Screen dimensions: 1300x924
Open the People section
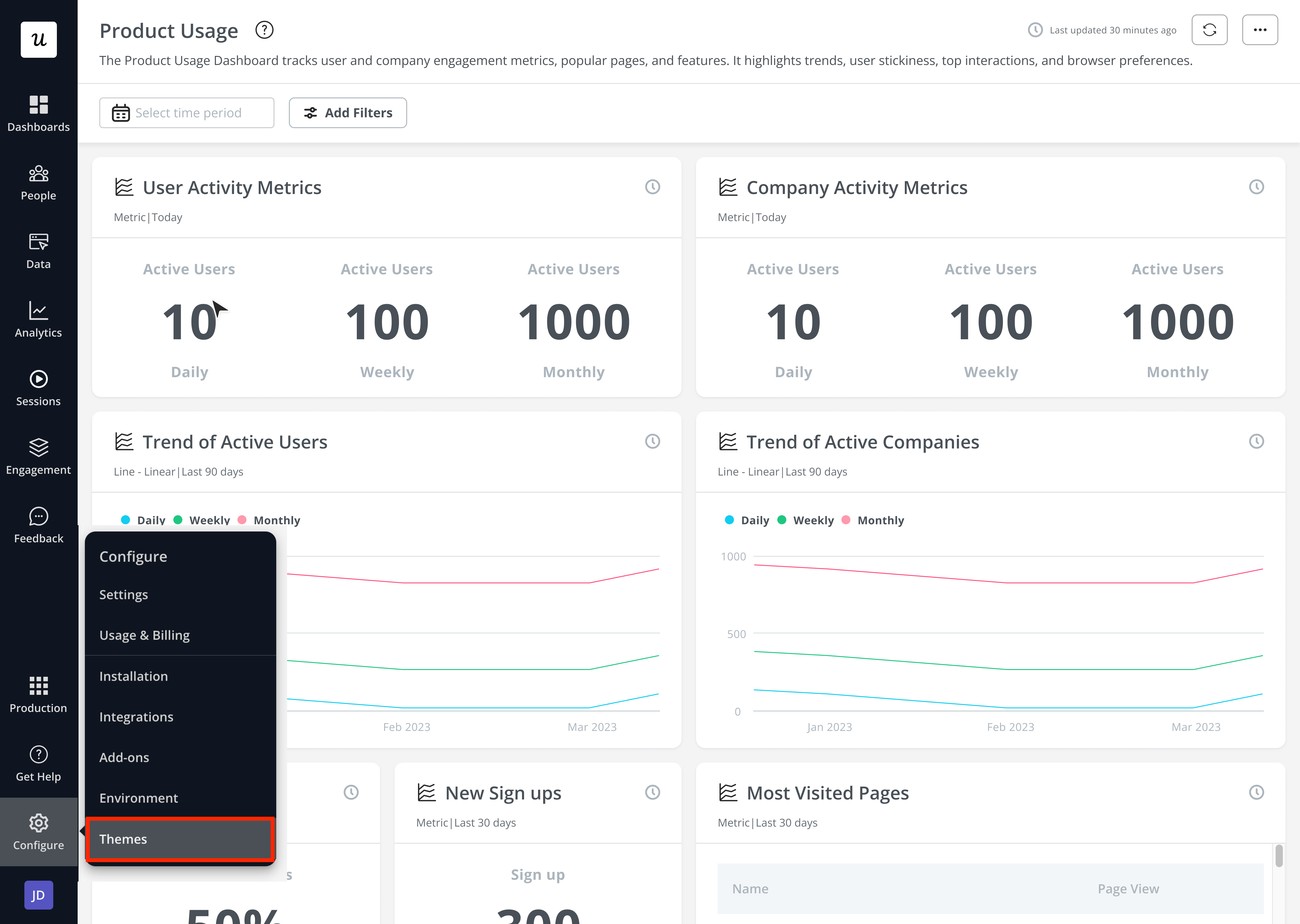[39, 183]
